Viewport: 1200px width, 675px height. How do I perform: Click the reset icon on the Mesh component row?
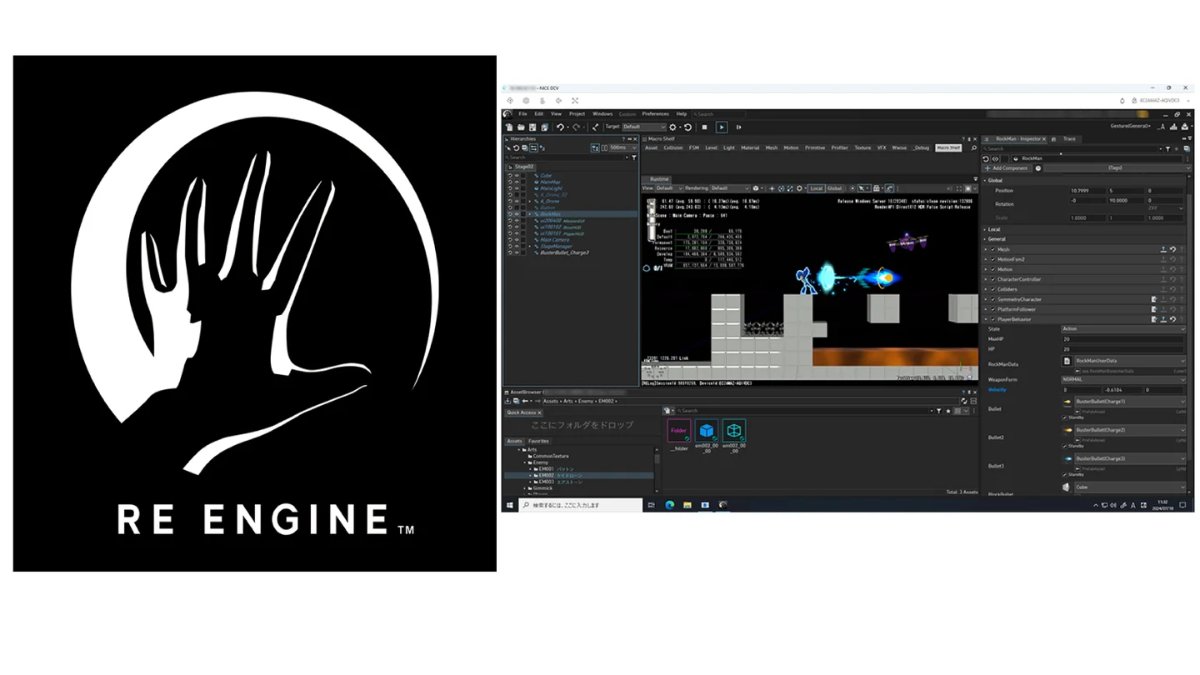[1173, 249]
